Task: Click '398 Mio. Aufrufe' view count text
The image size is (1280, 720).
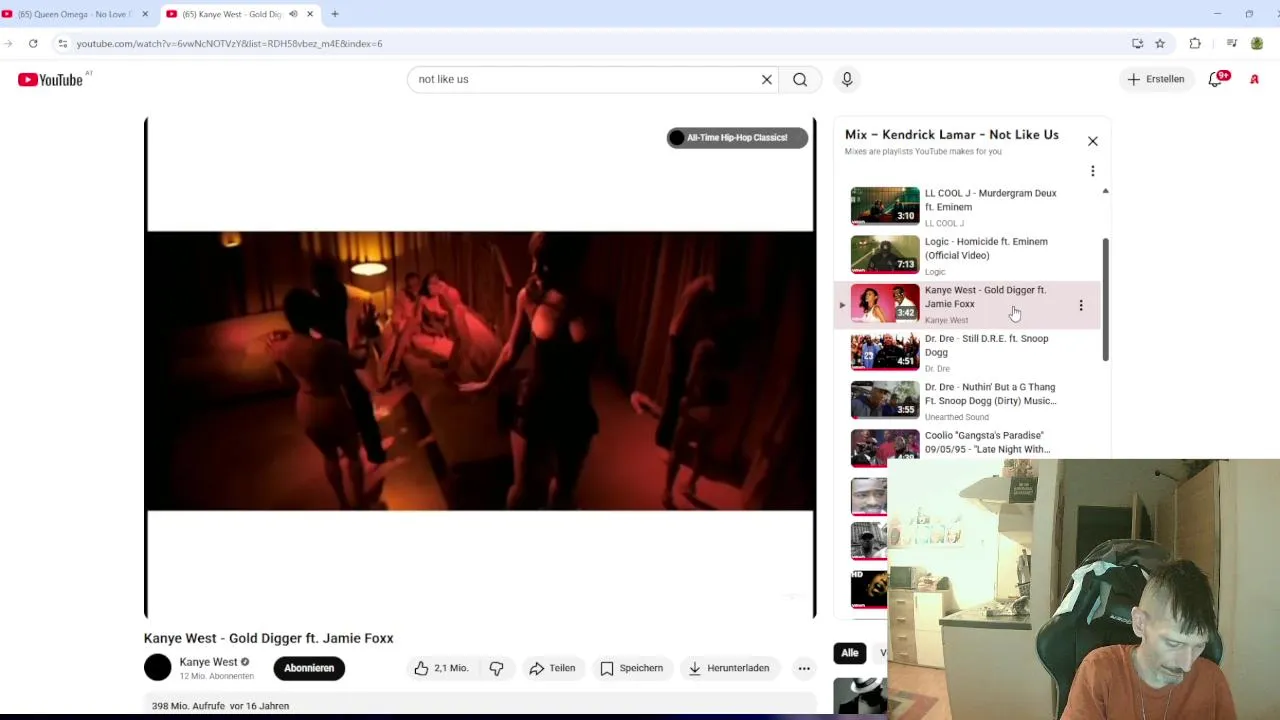Action: [x=188, y=706]
